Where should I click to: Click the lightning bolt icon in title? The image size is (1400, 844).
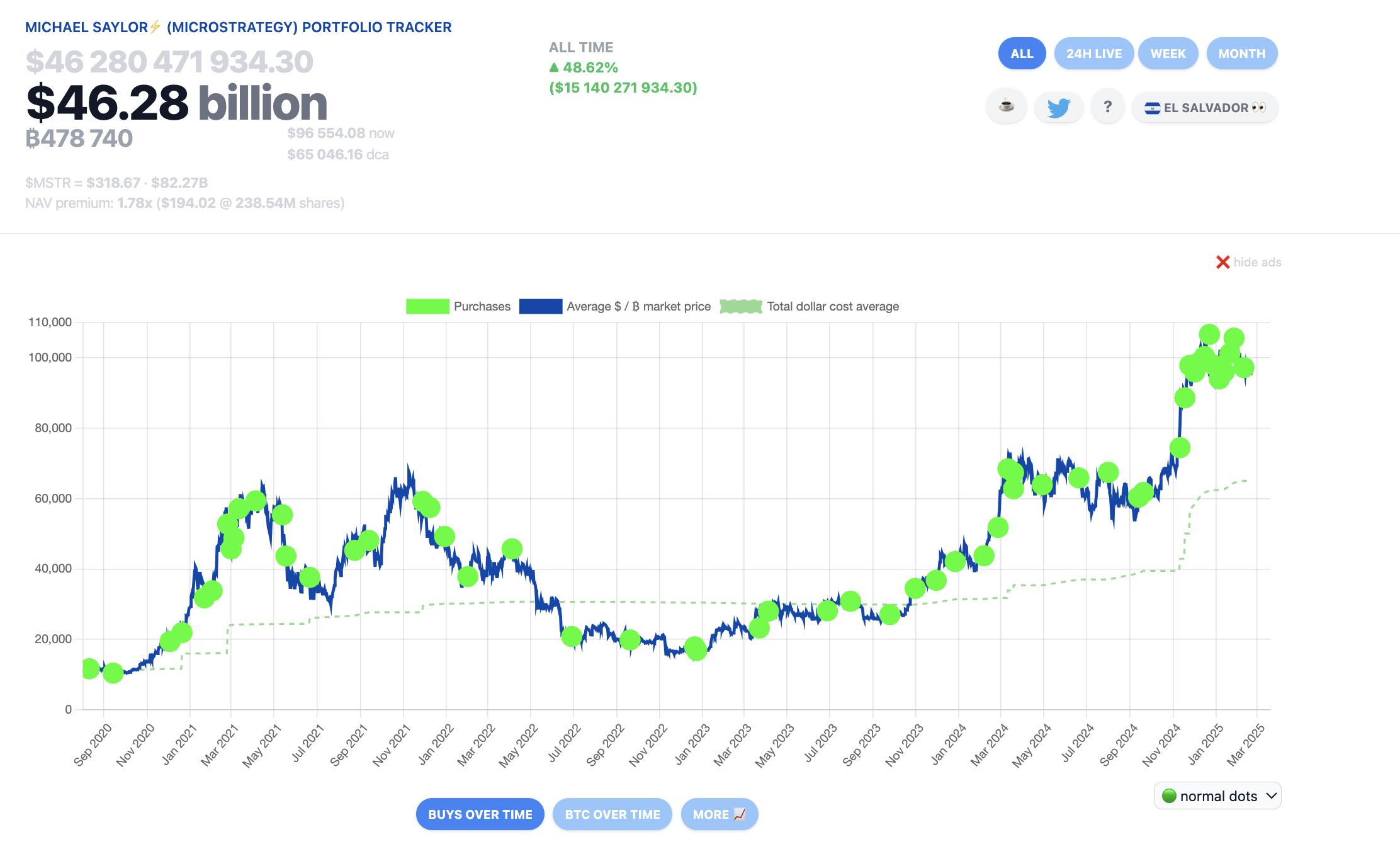(x=155, y=27)
